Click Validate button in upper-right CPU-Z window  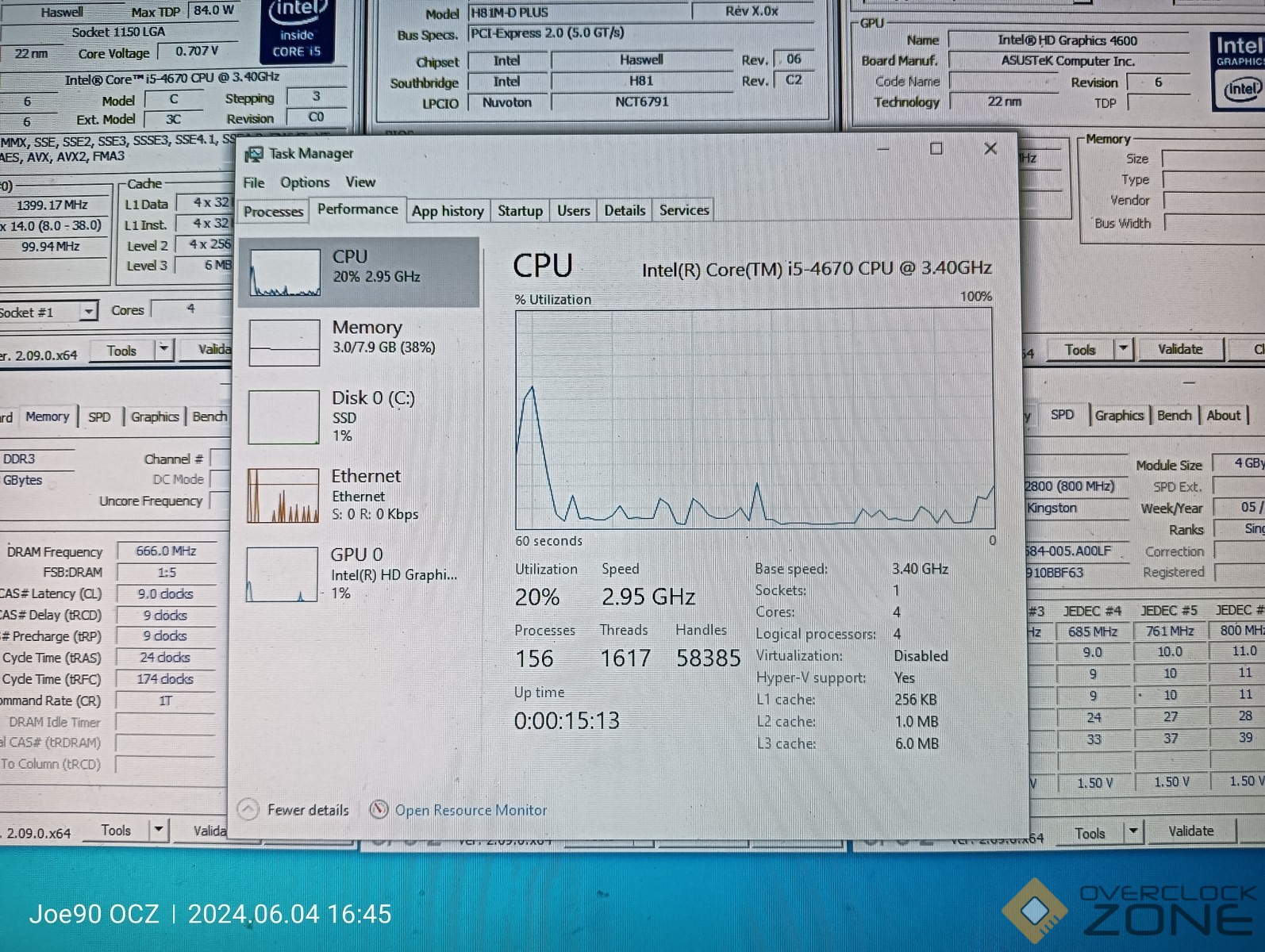pos(1180,349)
